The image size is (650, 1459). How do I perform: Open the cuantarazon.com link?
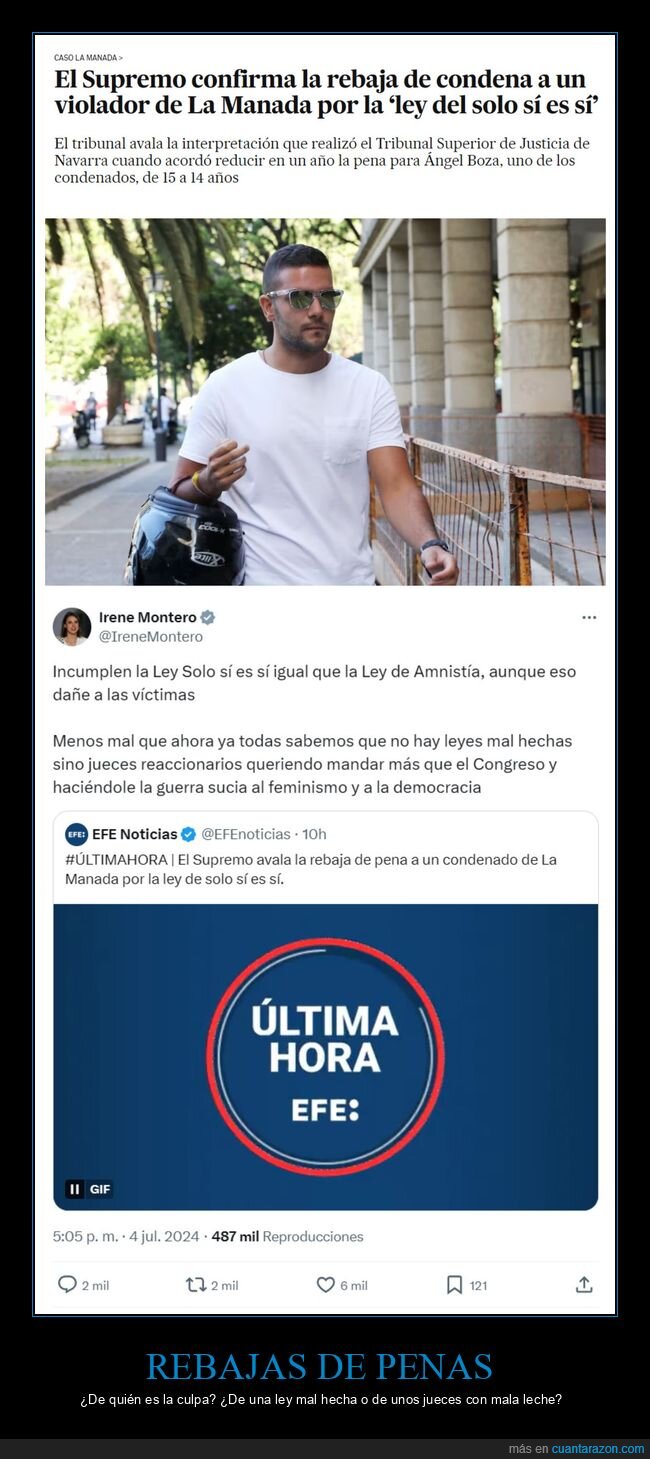coord(598,1449)
